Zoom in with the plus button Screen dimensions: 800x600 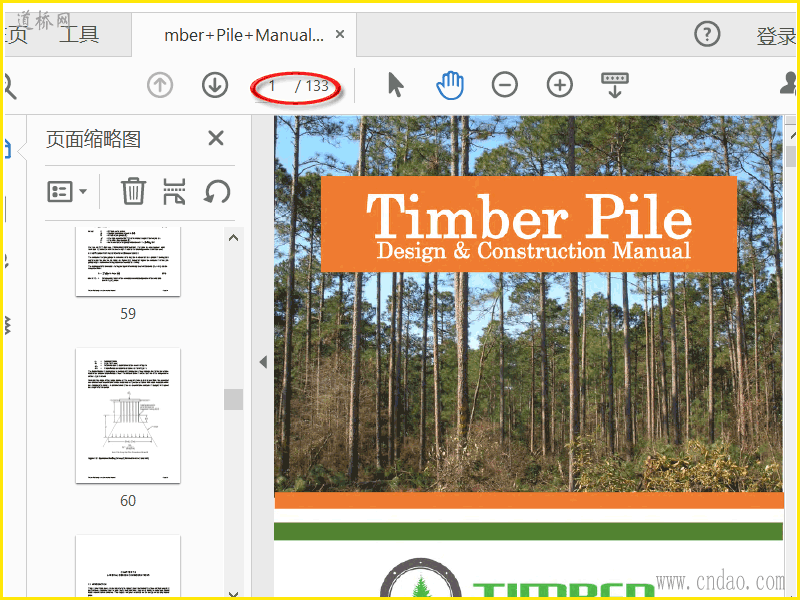(560, 85)
